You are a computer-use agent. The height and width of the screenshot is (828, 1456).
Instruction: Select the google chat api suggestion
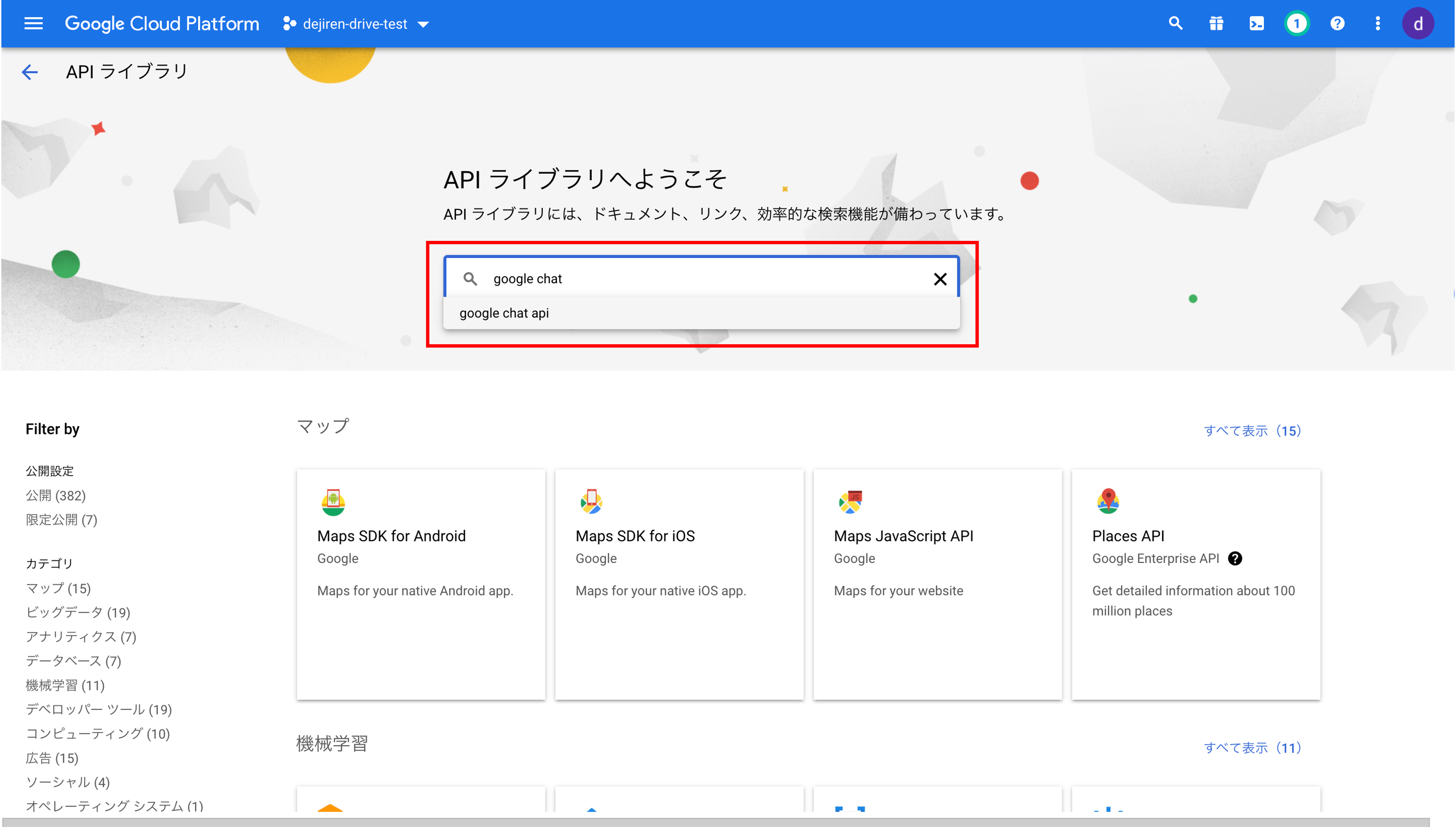click(504, 313)
